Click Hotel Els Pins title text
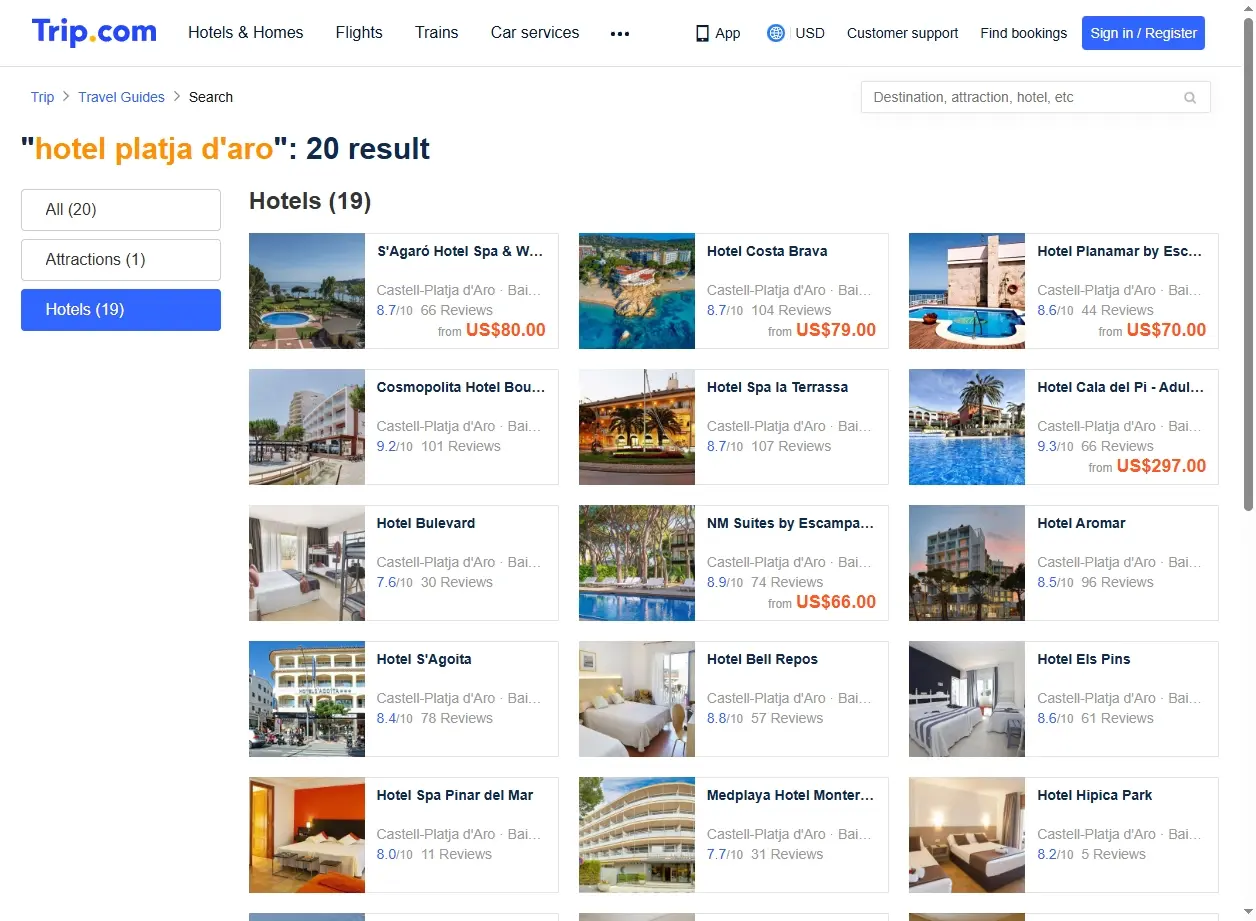The width and height of the screenshot is (1256, 921). [1084, 659]
